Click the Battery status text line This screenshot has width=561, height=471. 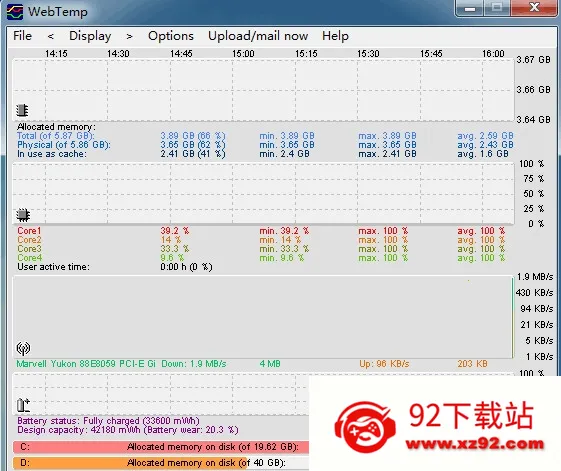coord(108,421)
